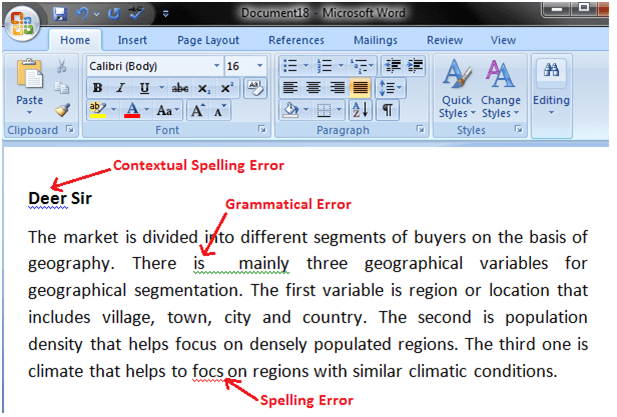Switch to the Insert tab
This screenshot has height=417, width=617.
pos(132,40)
